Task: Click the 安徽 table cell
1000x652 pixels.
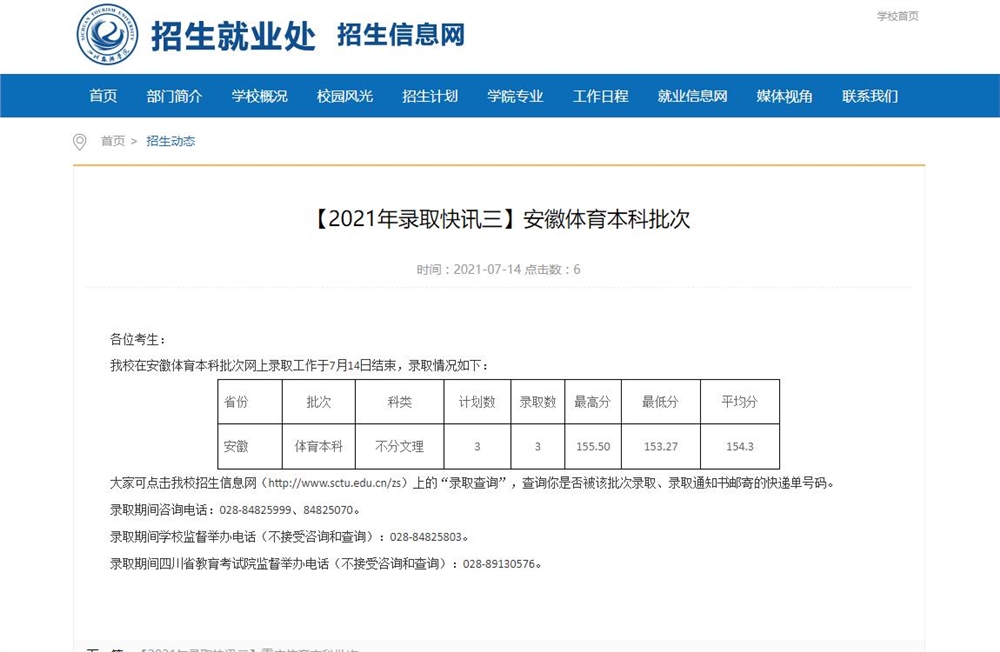Action: [x=250, y=447]
